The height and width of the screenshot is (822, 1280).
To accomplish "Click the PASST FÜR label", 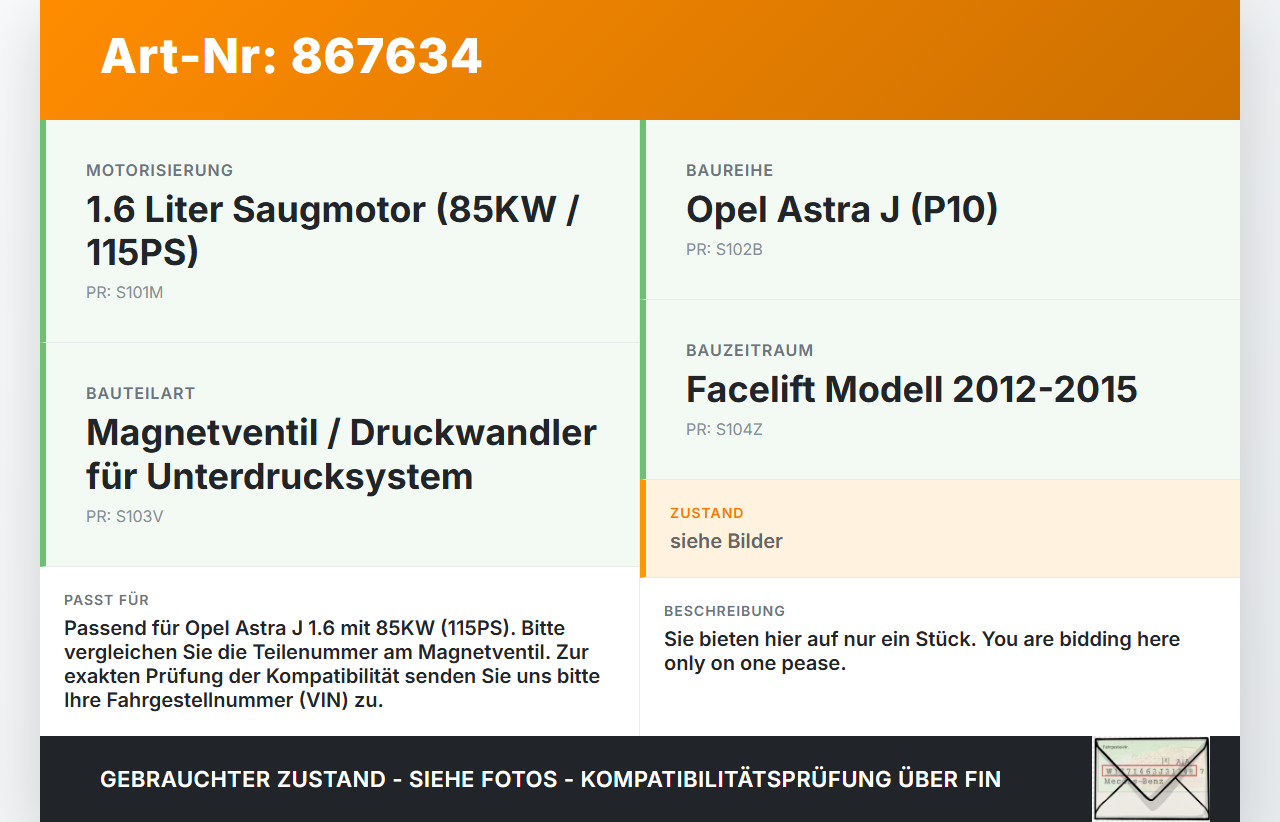I will 107,600.
